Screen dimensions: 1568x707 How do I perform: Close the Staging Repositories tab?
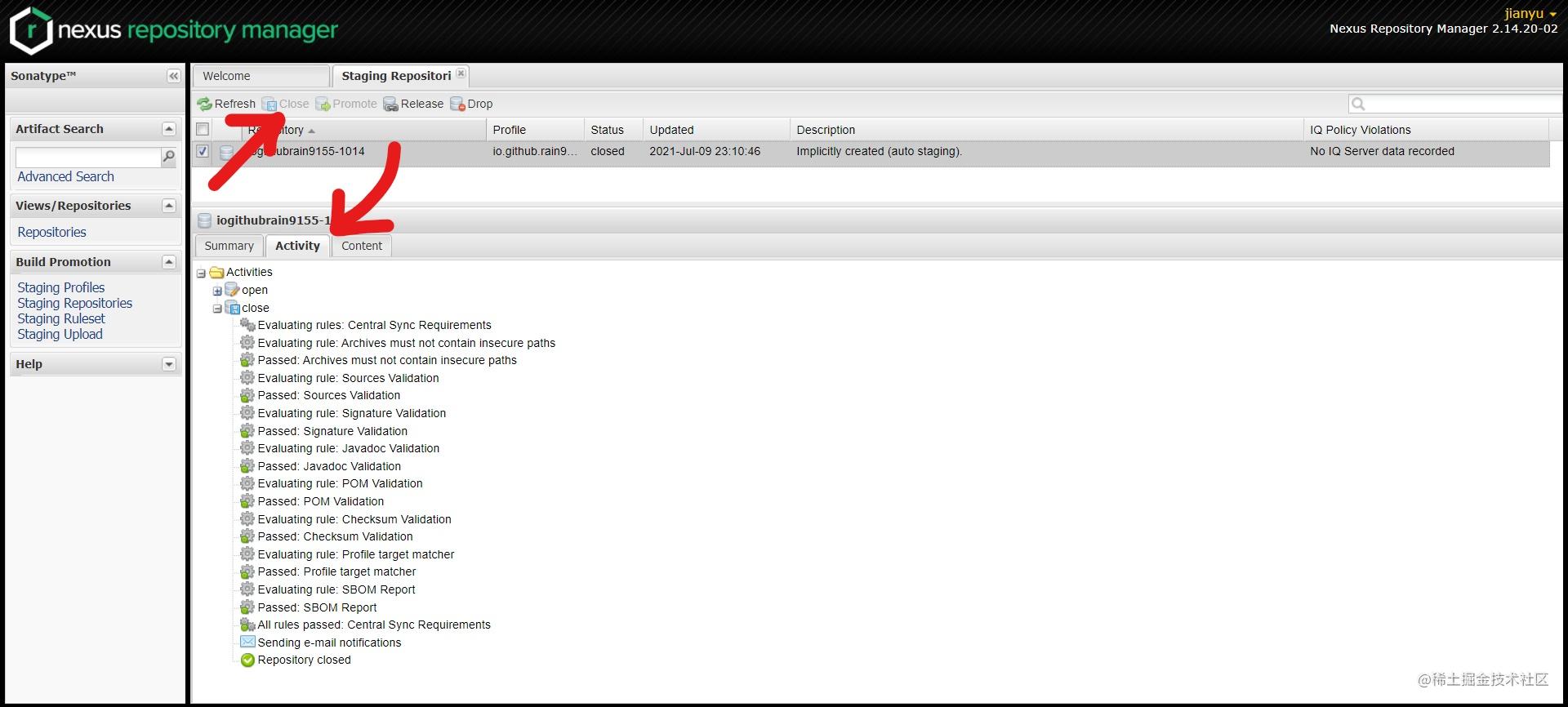tap(461, 73)
